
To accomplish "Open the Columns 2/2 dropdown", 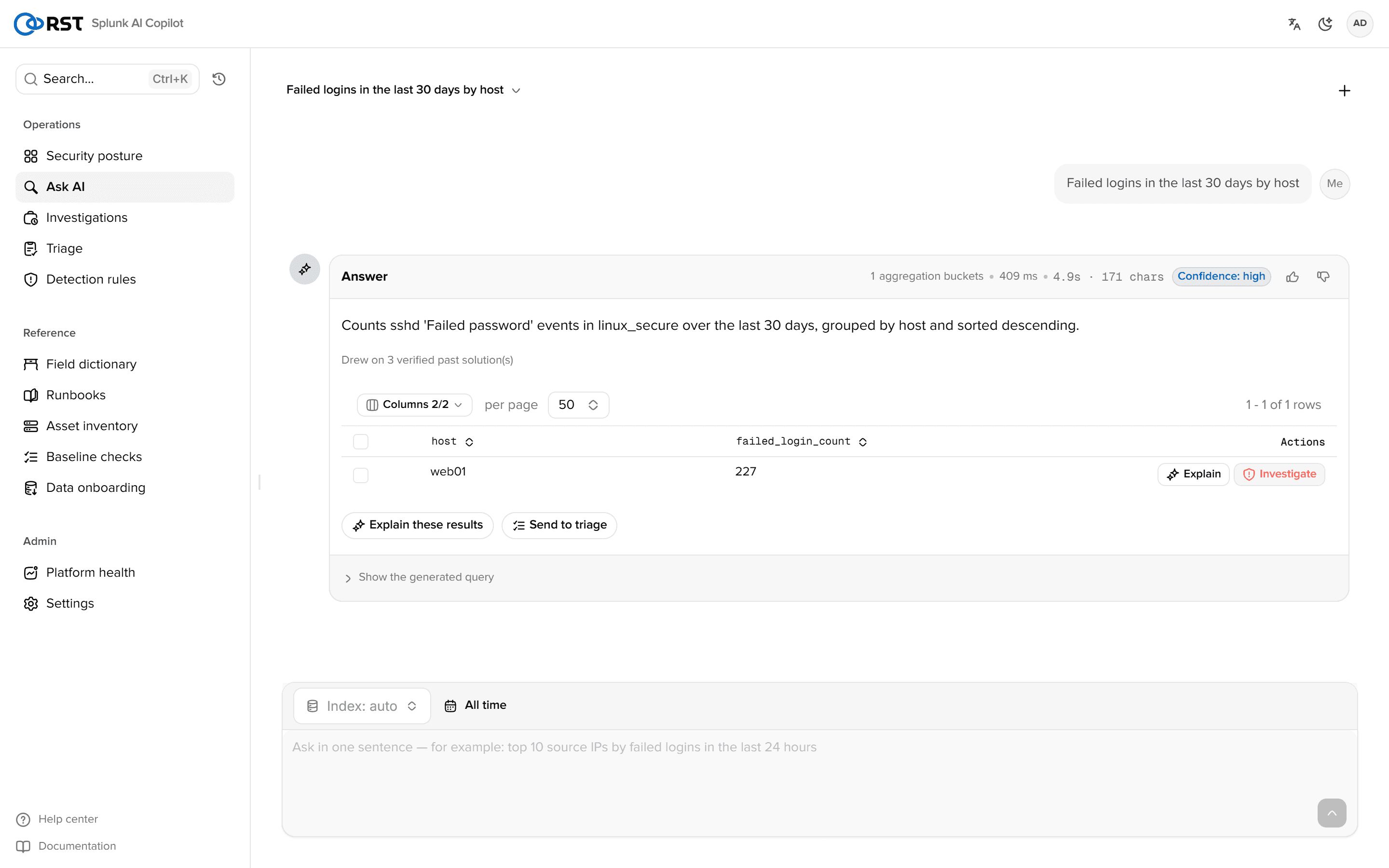I will coord(414,405).
